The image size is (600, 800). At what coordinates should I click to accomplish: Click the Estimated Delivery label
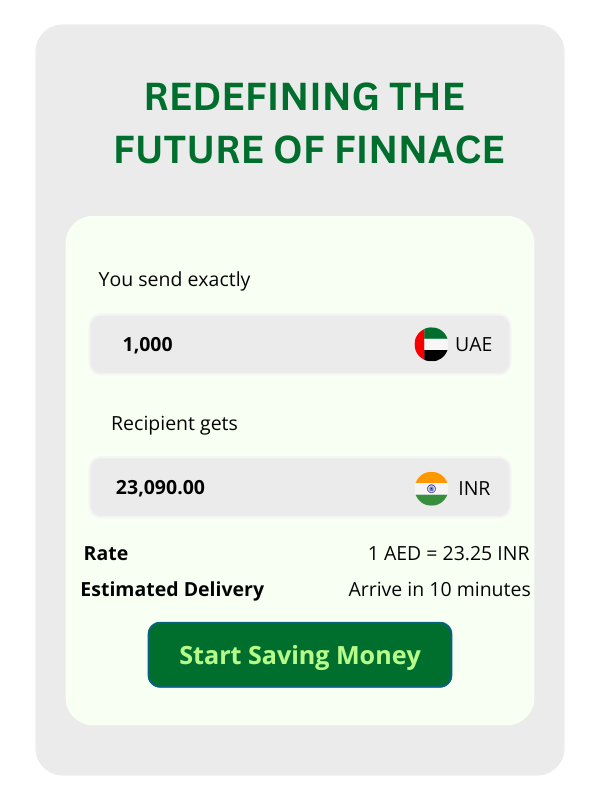(172, 589)
